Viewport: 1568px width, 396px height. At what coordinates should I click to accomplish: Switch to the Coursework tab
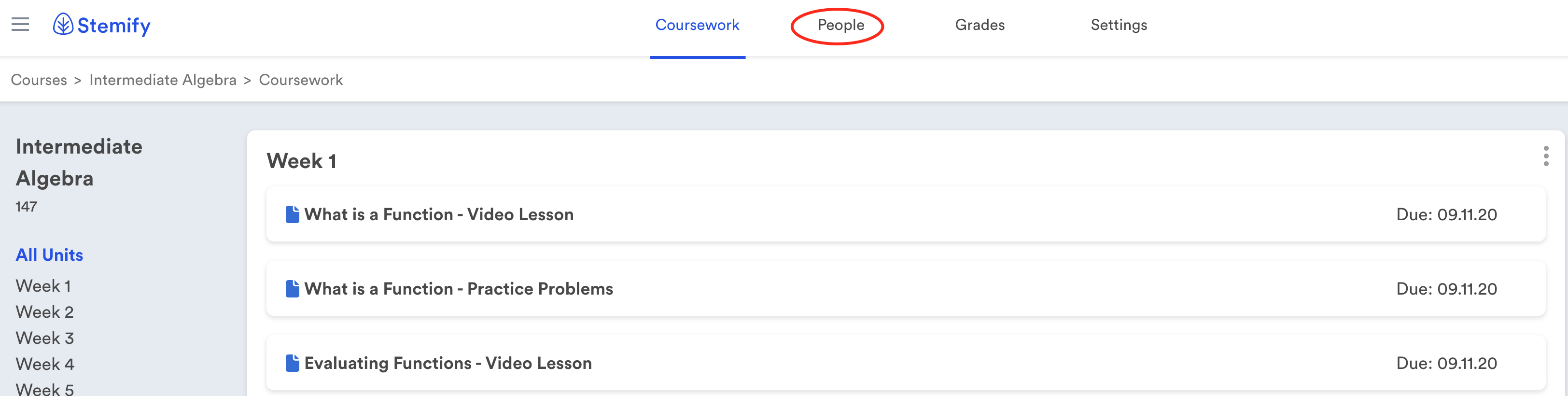pyautogui.click(x=697, y=25)
